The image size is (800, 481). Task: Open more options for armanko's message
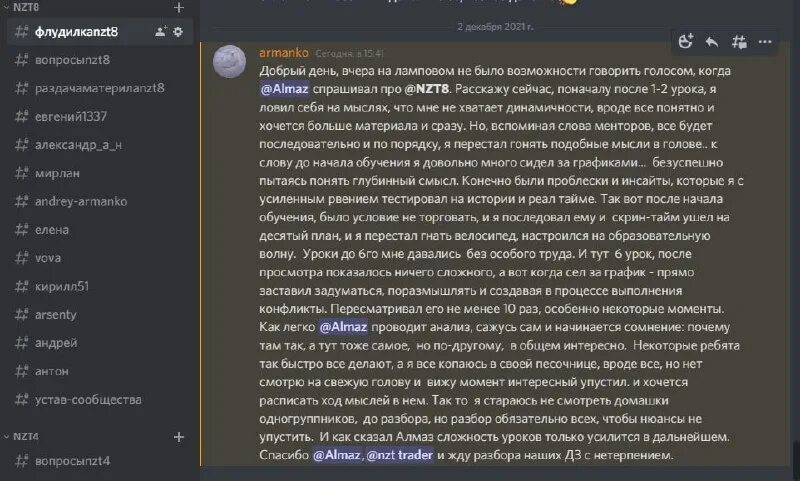(x=765, y=42)
